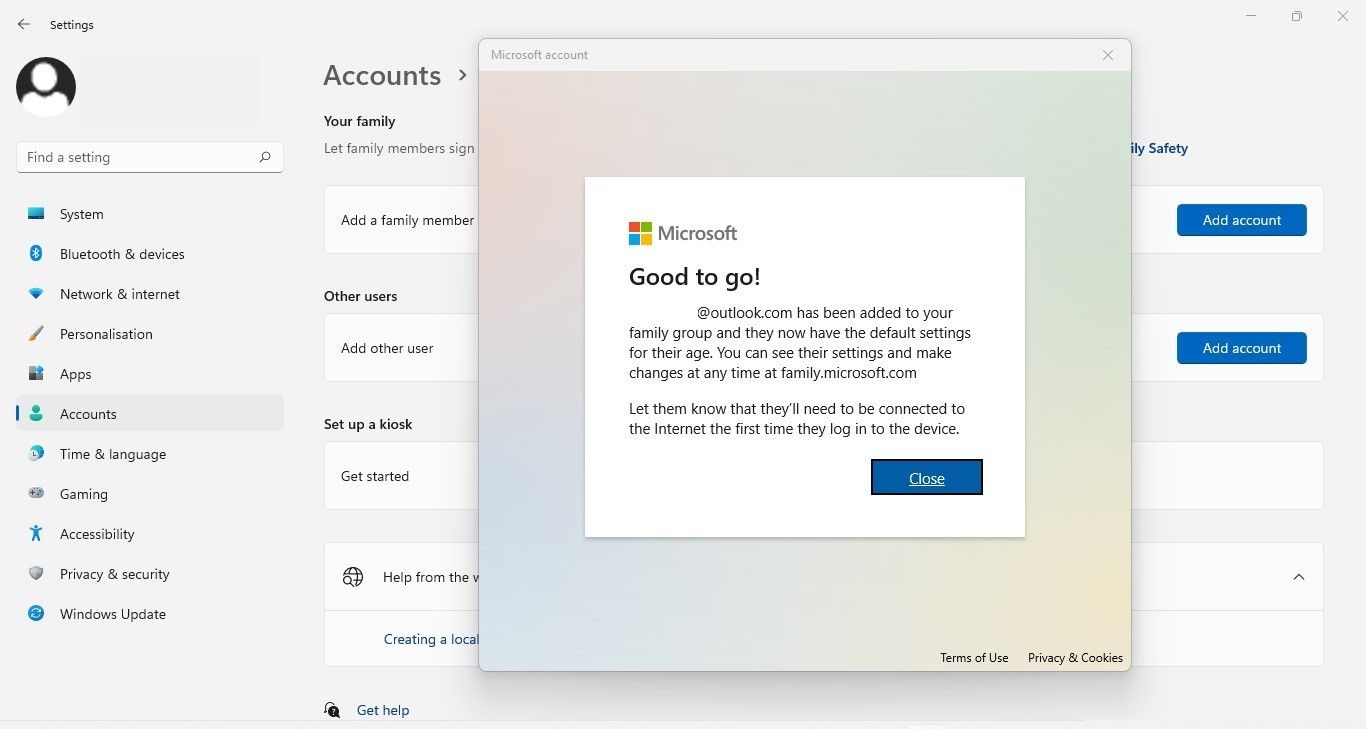
Task: Click the Find a setting search box
Action: [150, 157]
